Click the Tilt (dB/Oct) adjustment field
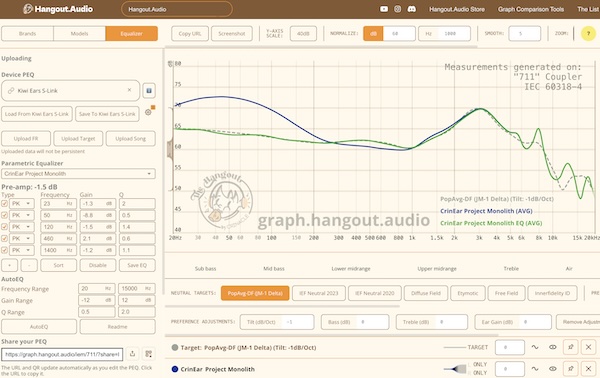The image size is (600, 378). [277, 322]
